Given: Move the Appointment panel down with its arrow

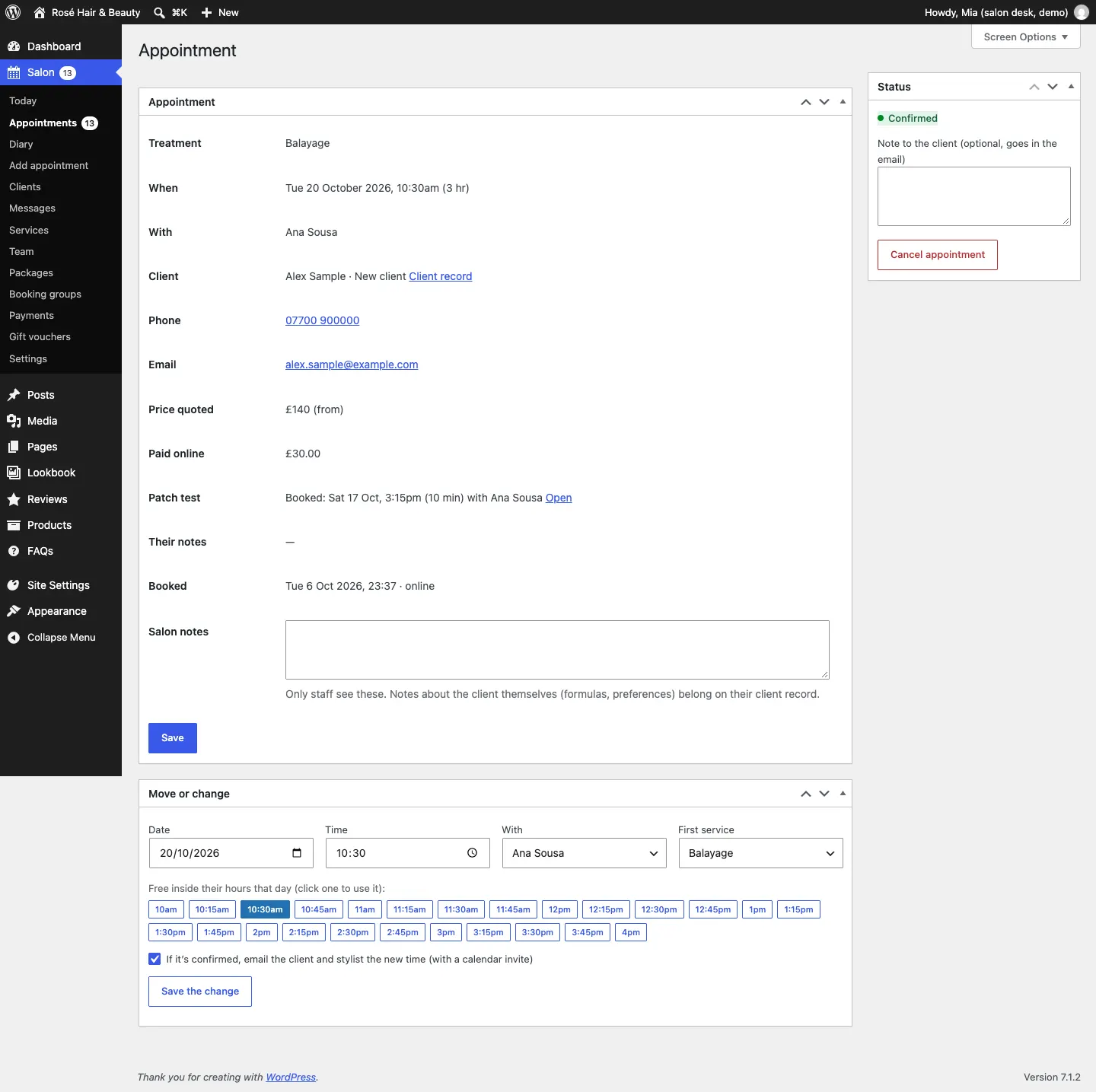Looking at the screenshot, I should pyautogui.click(x=824, y=102).
